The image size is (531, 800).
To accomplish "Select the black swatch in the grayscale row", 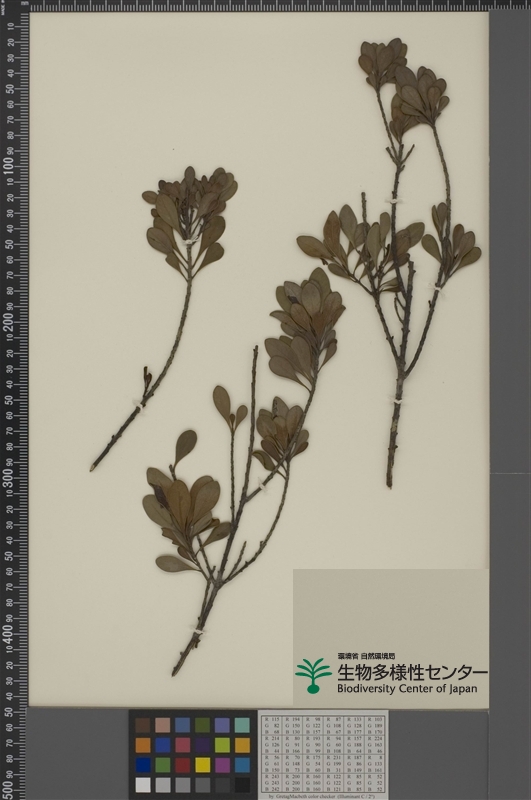I will 242,785.
